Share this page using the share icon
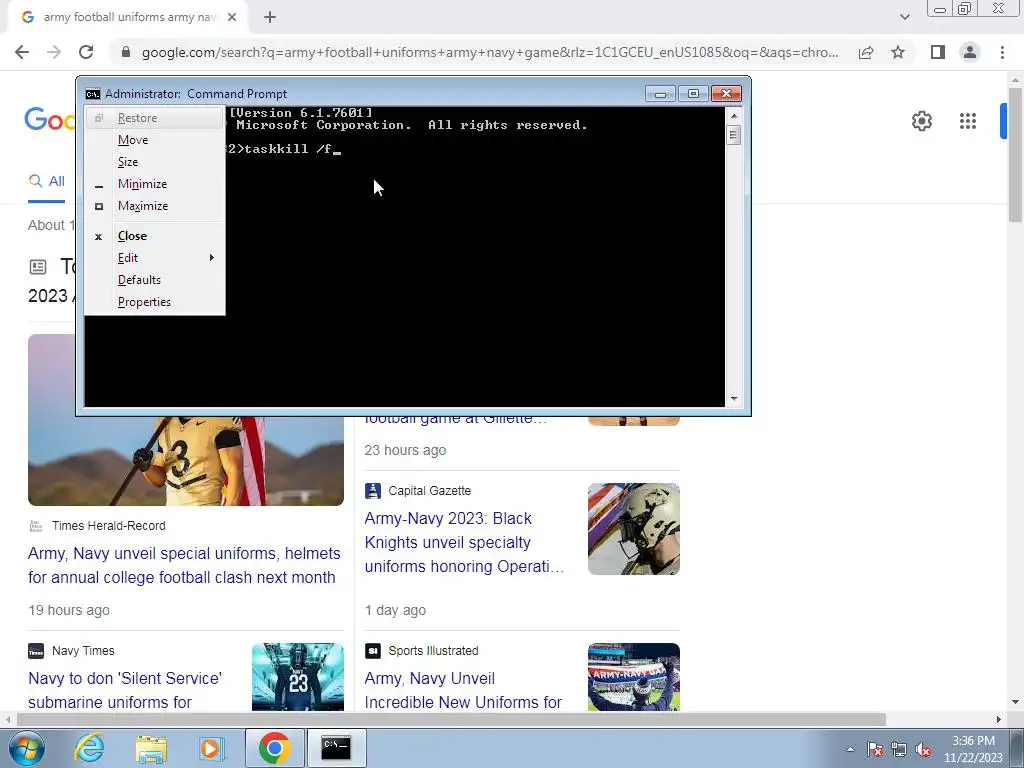The width and height of the screenshot is (1024, 768). 866,52
